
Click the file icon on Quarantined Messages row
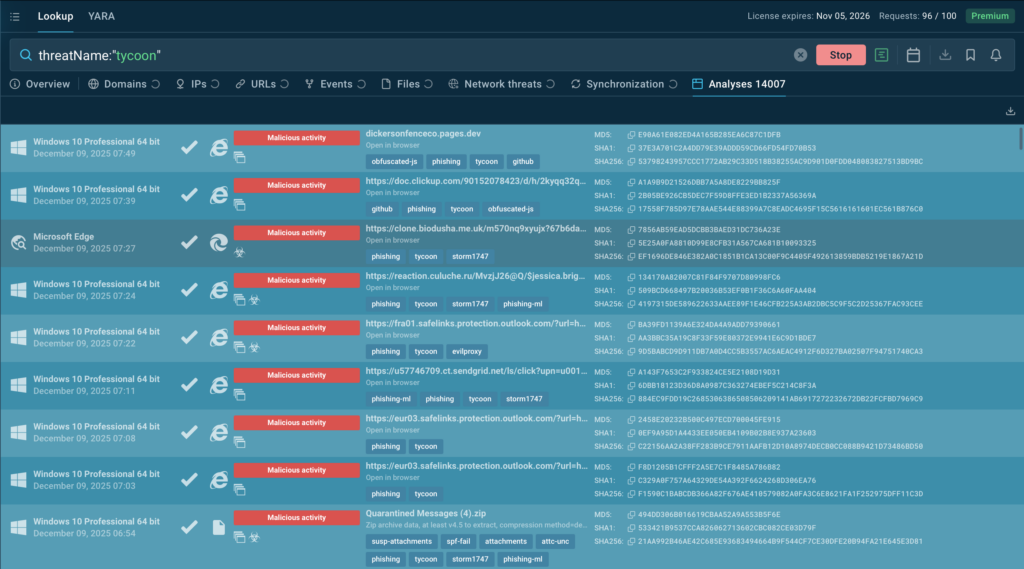coord(218,527)
